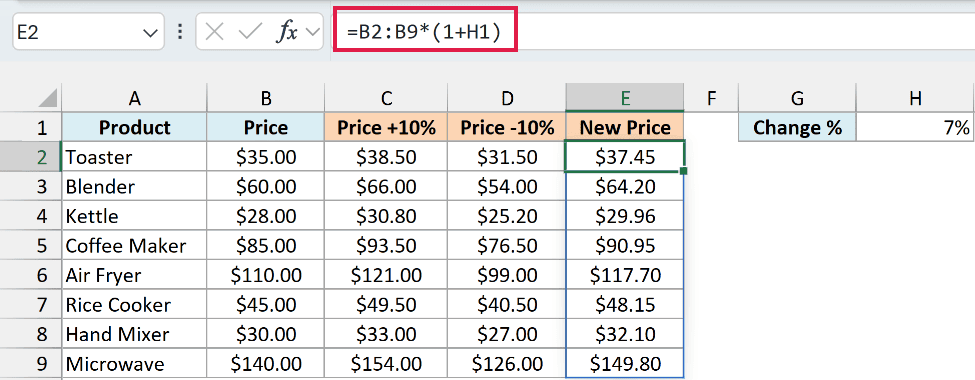Click the Enter checkmark icon in formula bar
The image size is (975, 380).
(x=250, y=32)
